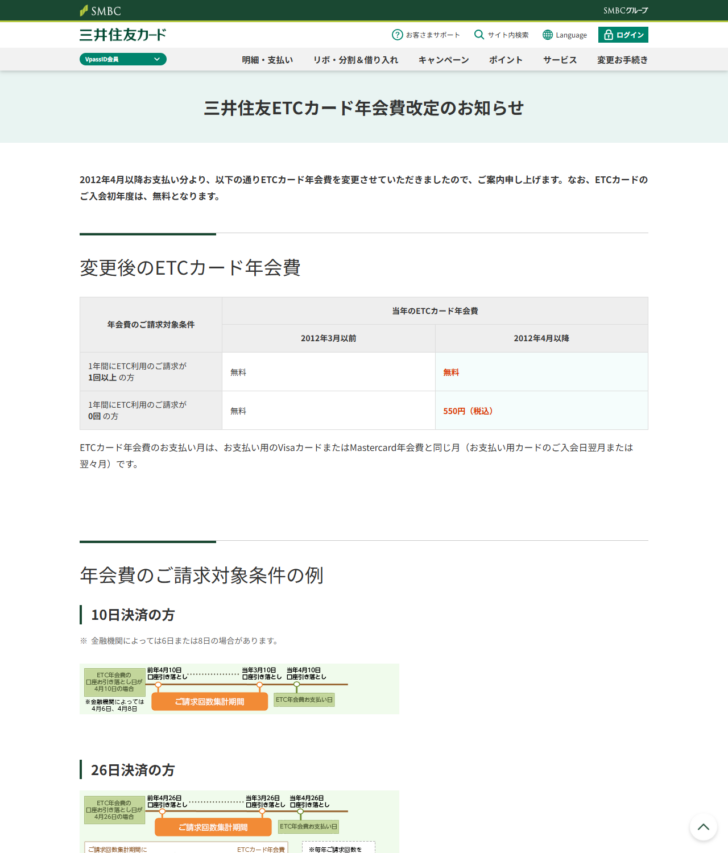Viewport: 728px width, 853px height.
Task: Click the paragraph beginning ETCカード年会費のお支払い月は
Action: 357,456
